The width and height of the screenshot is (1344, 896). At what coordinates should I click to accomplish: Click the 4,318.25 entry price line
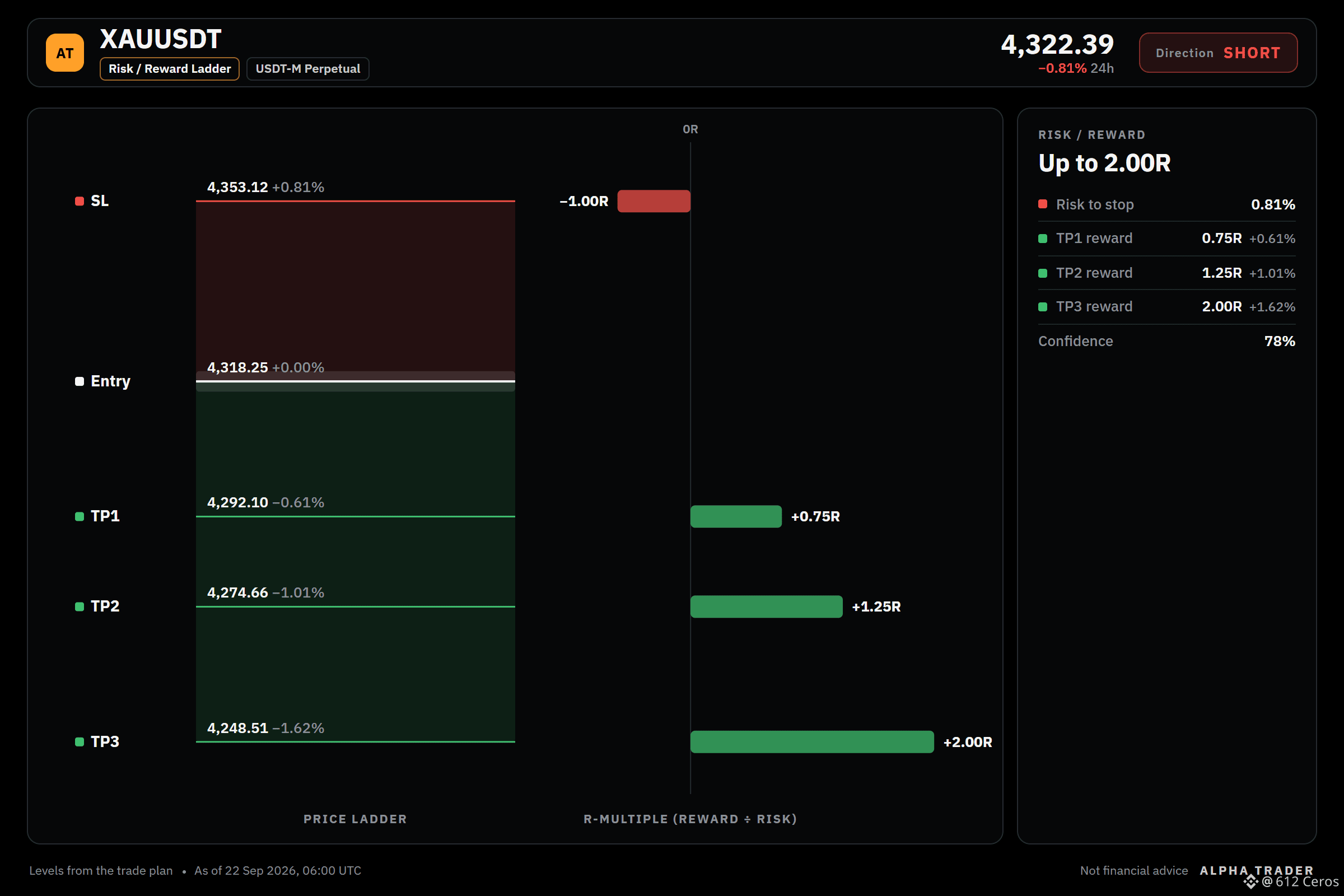click(x=356, y=381)
